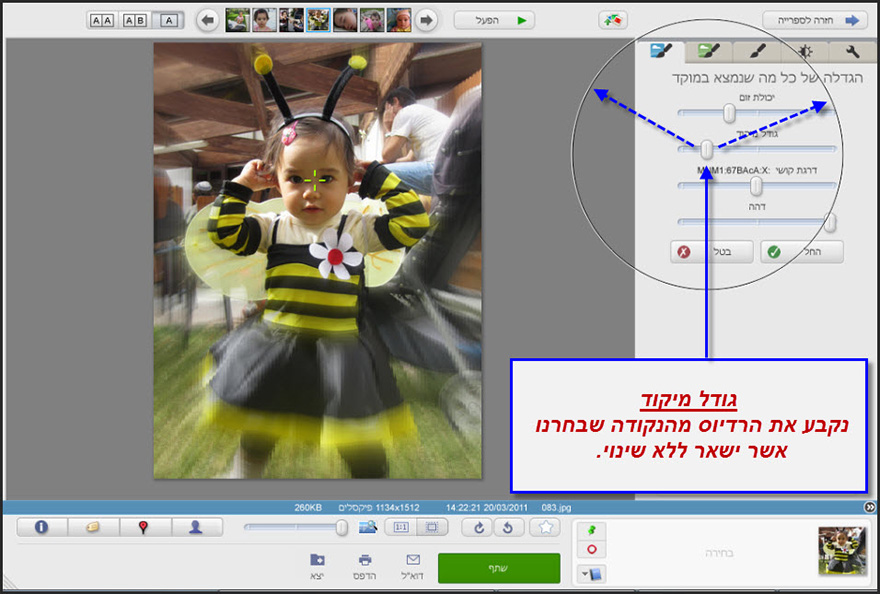
Task: Select the highlighted photo thumbnail in the filmstrip
Action: [x=320, y=17]
